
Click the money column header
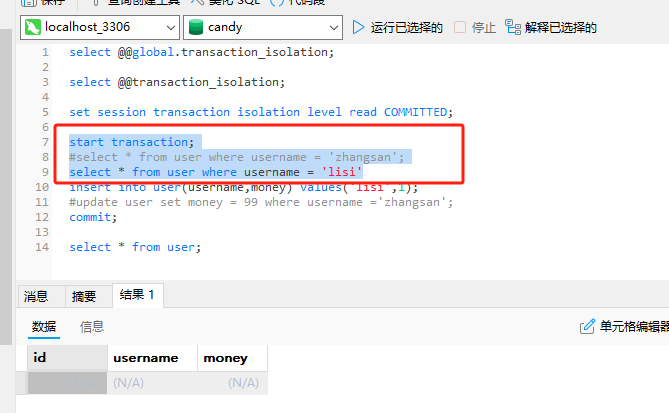(x=233, y=358)
